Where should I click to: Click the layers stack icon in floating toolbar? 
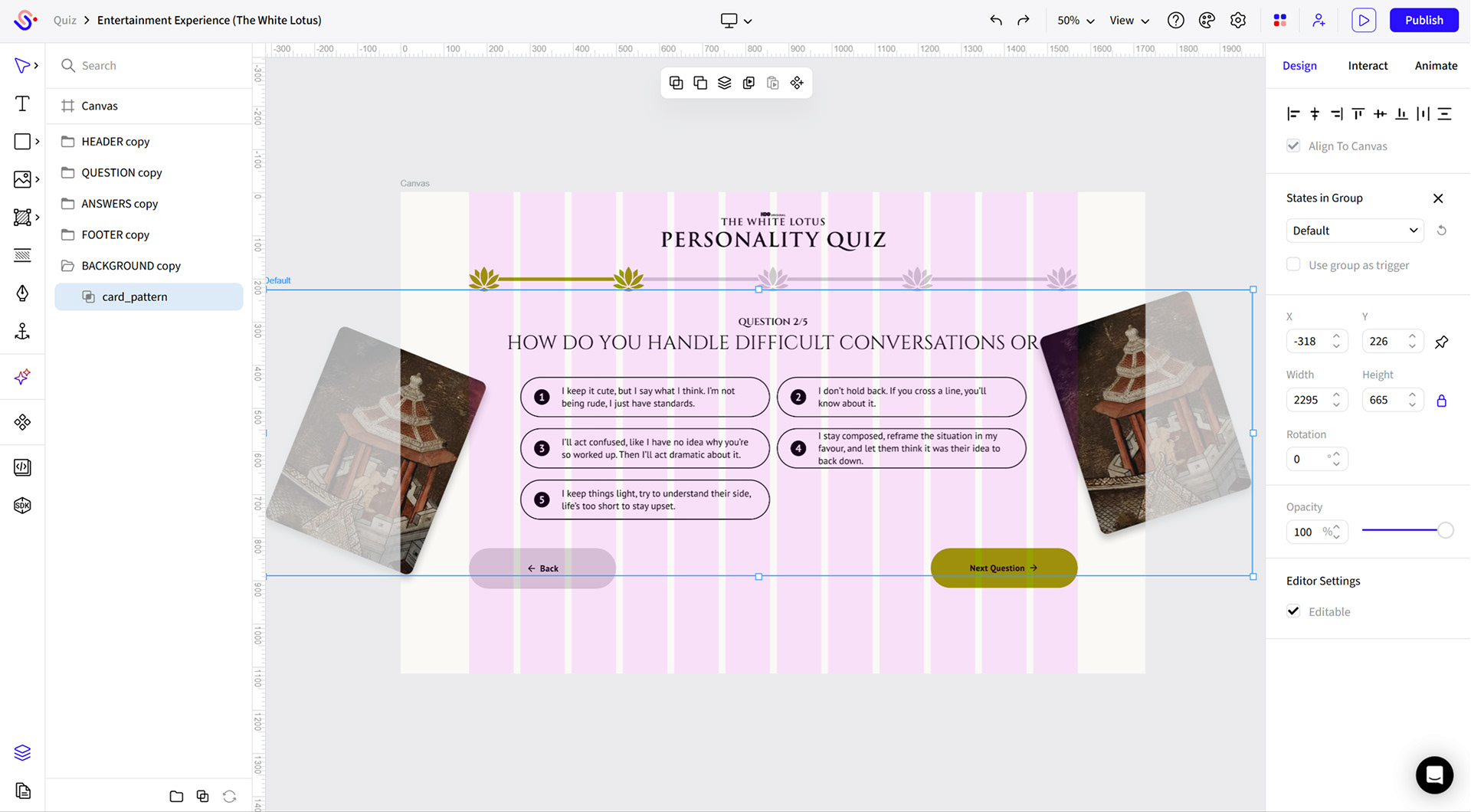(x=724, y=83)
